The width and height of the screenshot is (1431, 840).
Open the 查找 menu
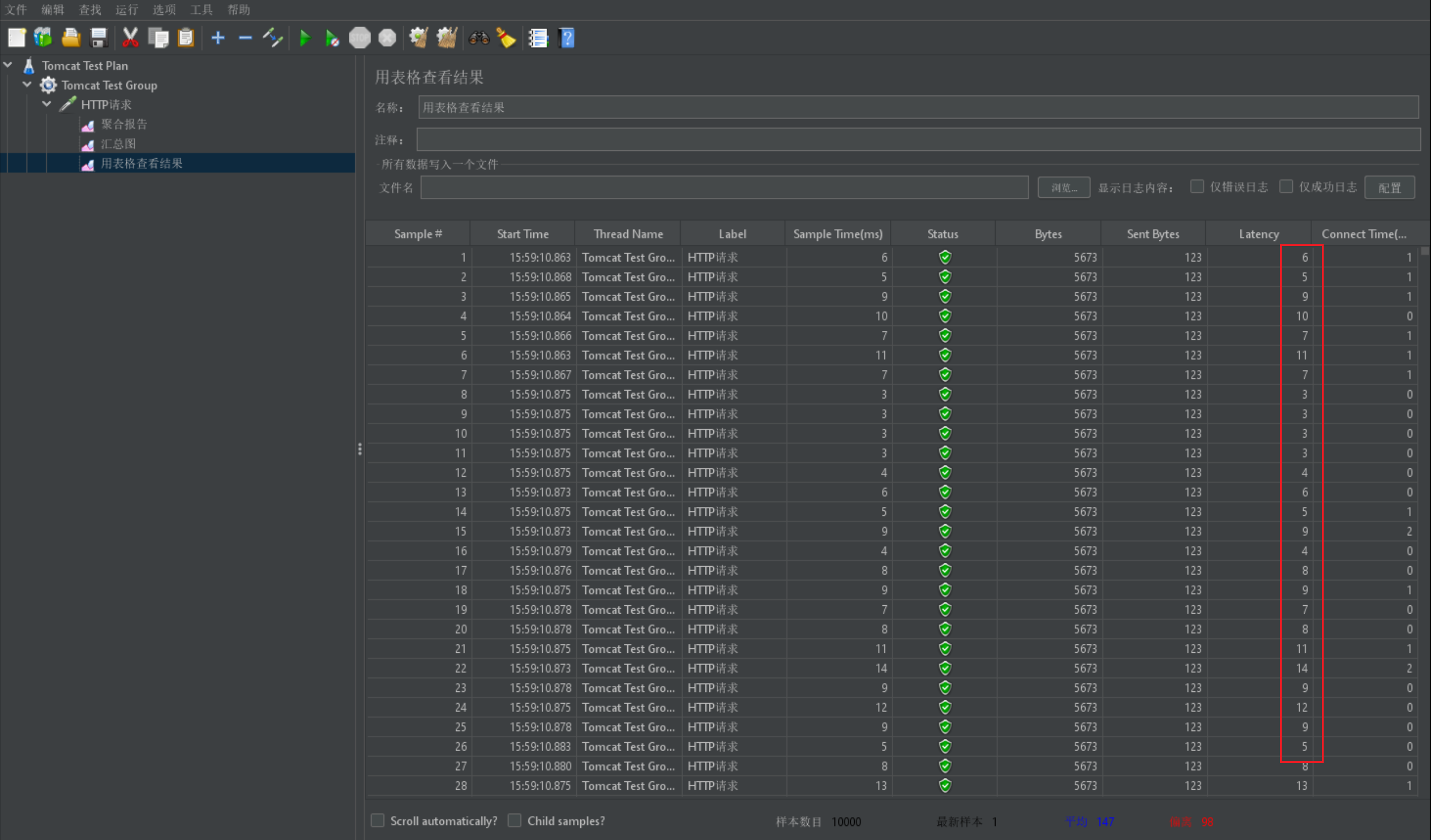90,10
